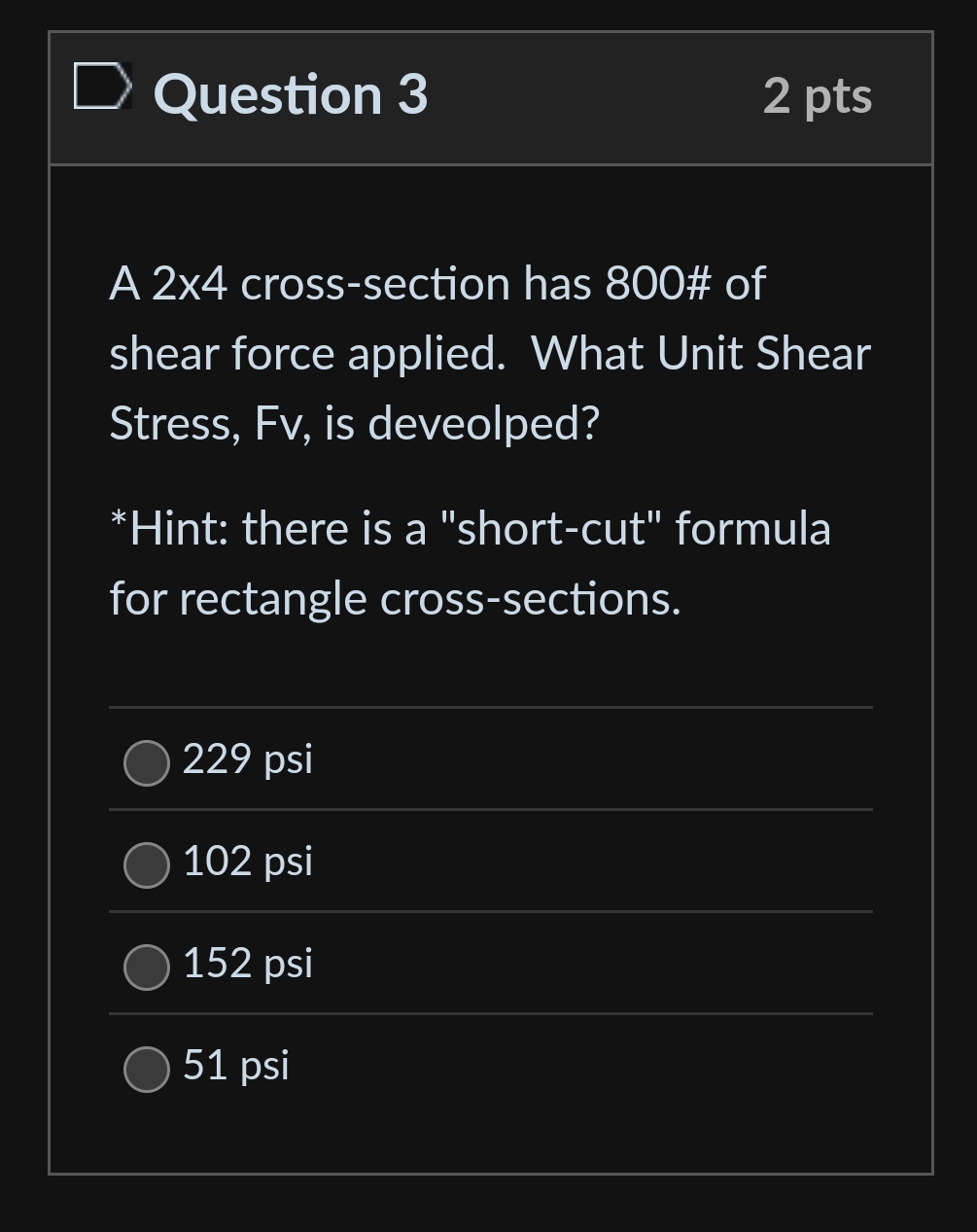Click the radio circle next to 51 psi
Screen dimensions: 977x1232
tap(146, 1070)
